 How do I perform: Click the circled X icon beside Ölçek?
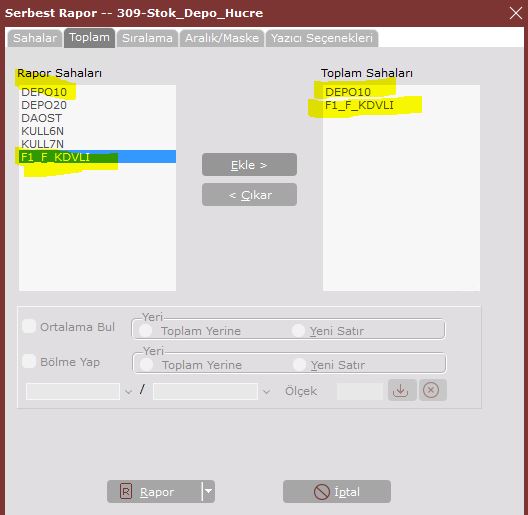[x=432, y=390]
